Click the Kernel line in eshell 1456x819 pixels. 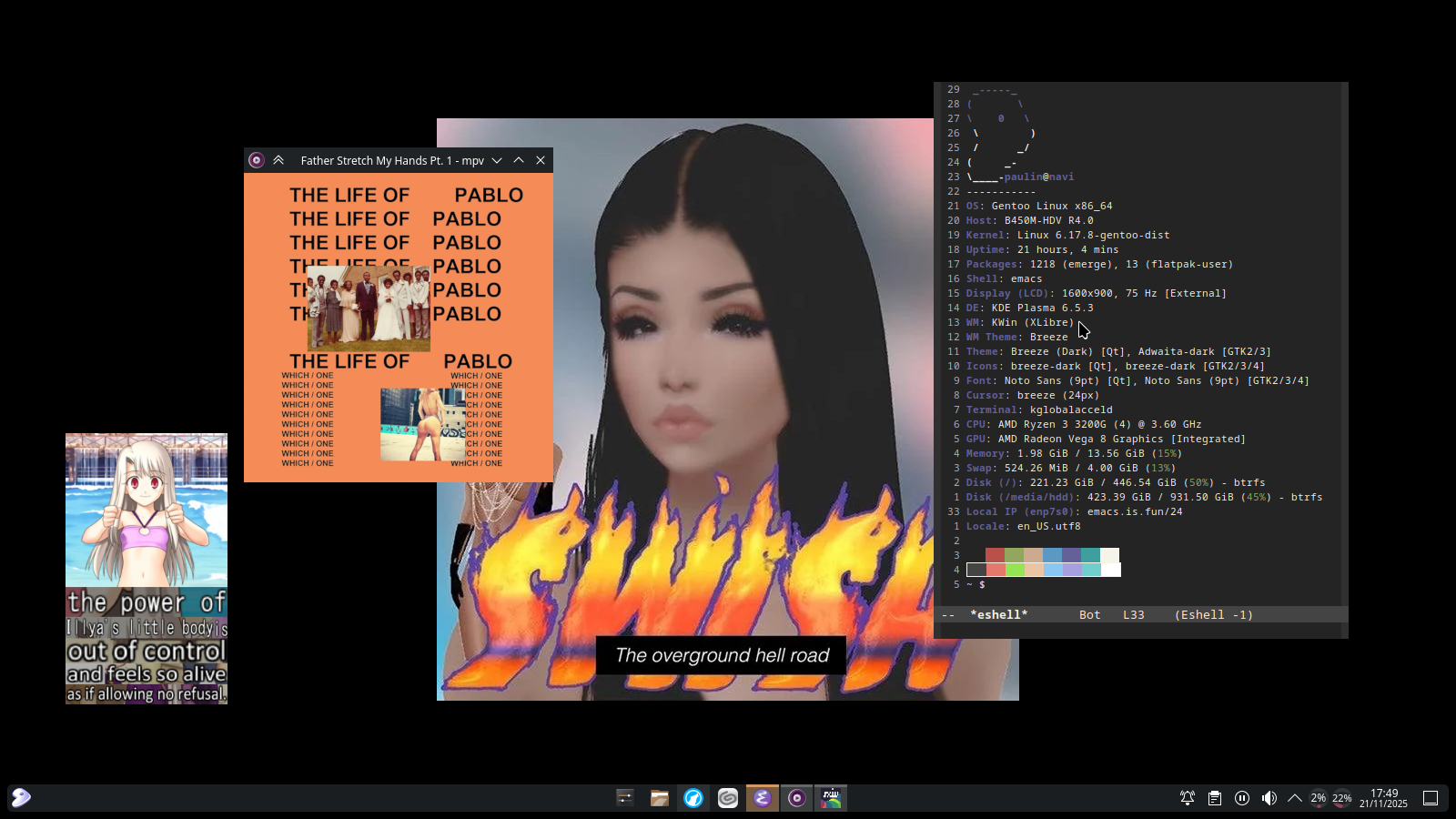point(1068,235)
